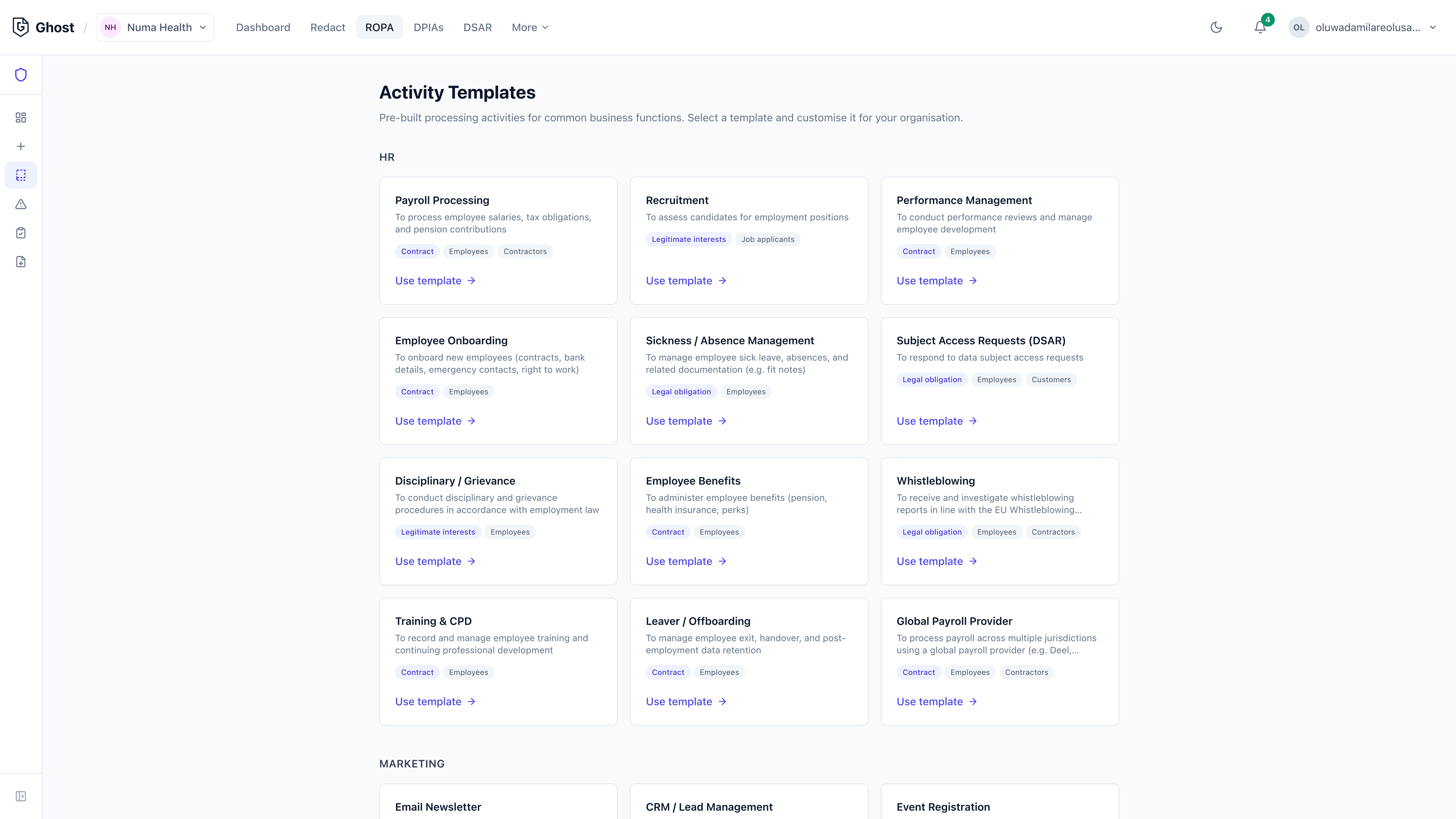Click Legitimate interests tag on Disciplinary card
Image resolution: width=1456 pixels, height=819 pixels.
pos(438,532)
